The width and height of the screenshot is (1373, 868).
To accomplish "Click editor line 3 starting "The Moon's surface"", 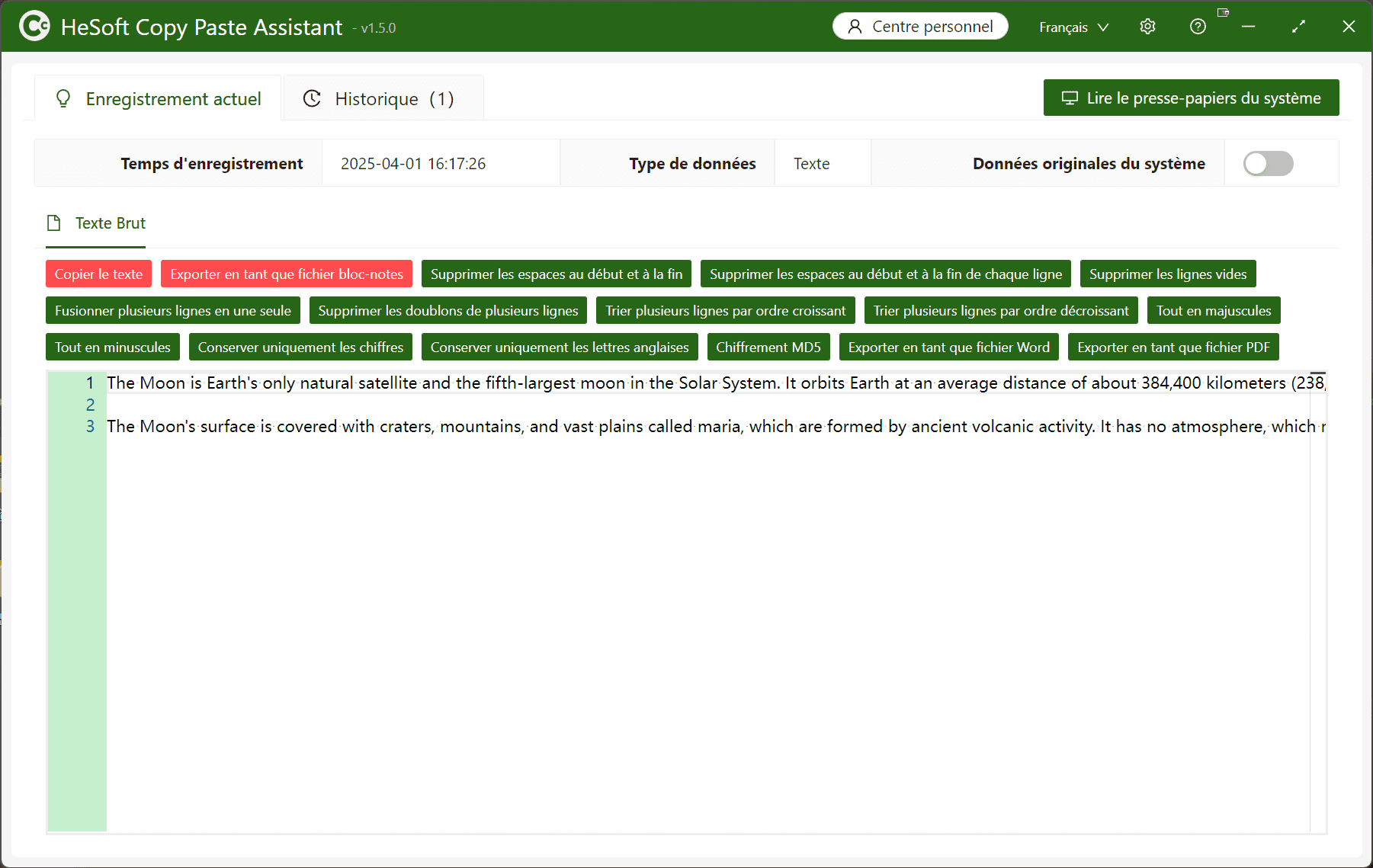I will coord(717,426).
